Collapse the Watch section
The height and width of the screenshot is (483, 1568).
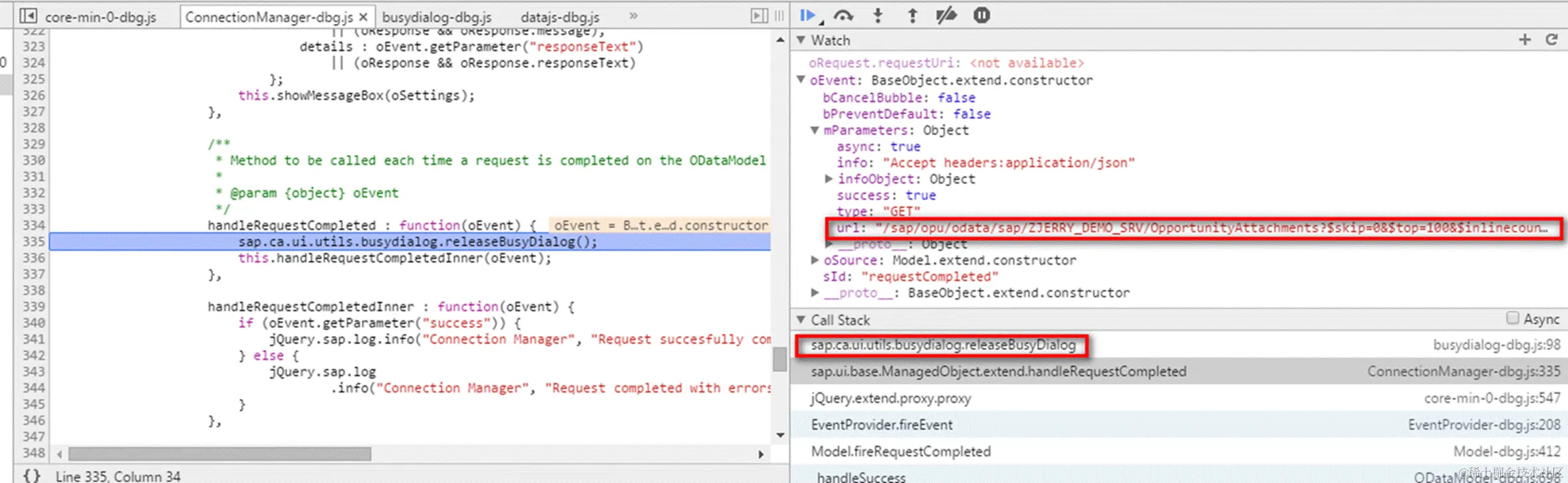(801, 40)
